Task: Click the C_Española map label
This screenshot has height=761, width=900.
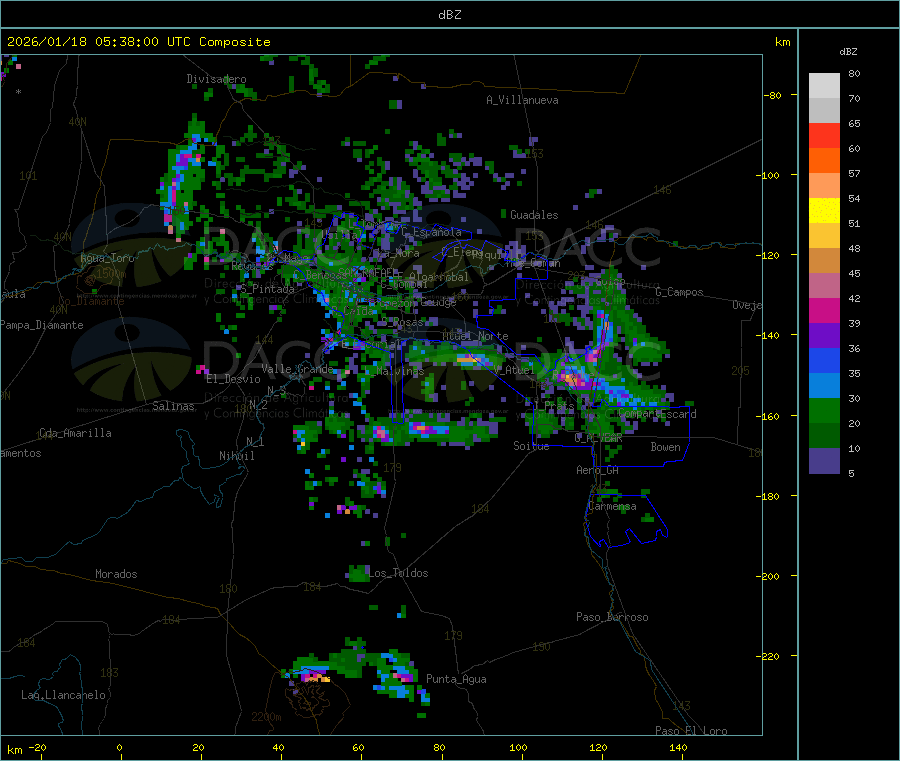Action: (x=432, y=232)
